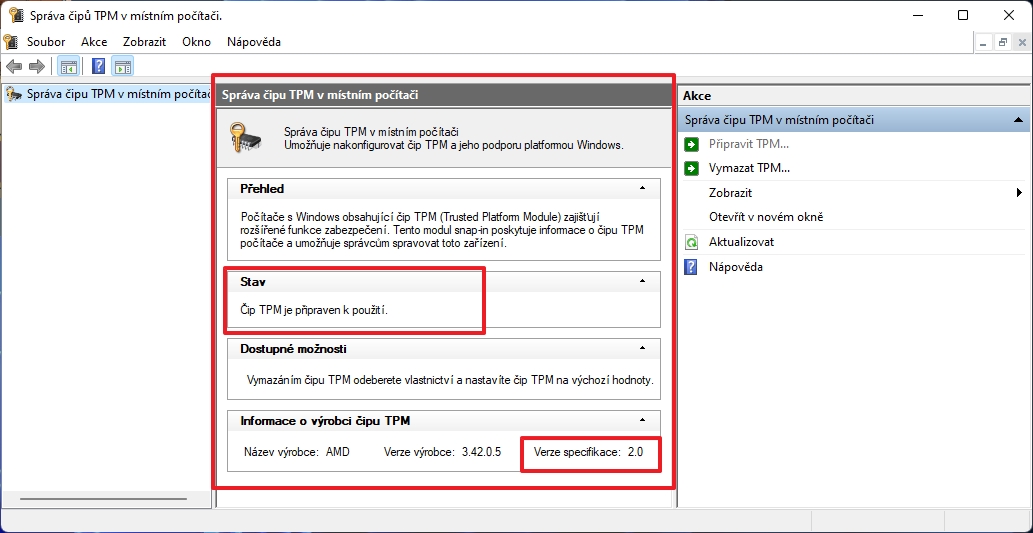Toggle the console tree pane toolbar icon
Screen dimensions: 1033x533
69,67
